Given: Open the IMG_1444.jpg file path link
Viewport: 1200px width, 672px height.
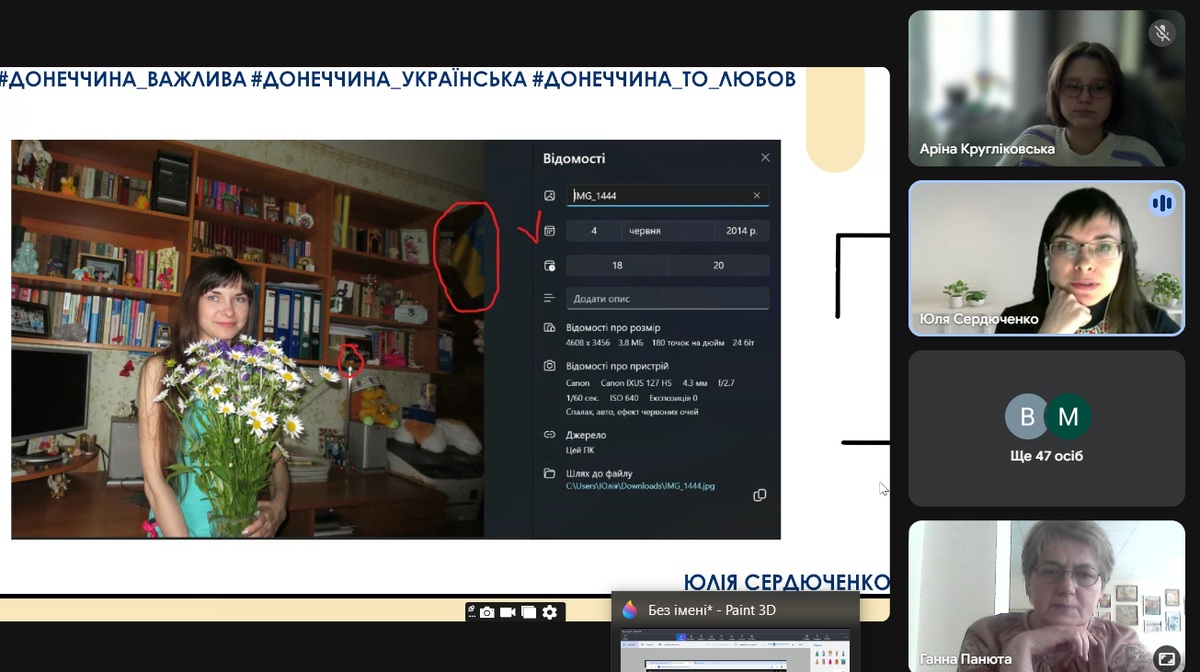Looking at the screenshot, I should tap(640, 486).
